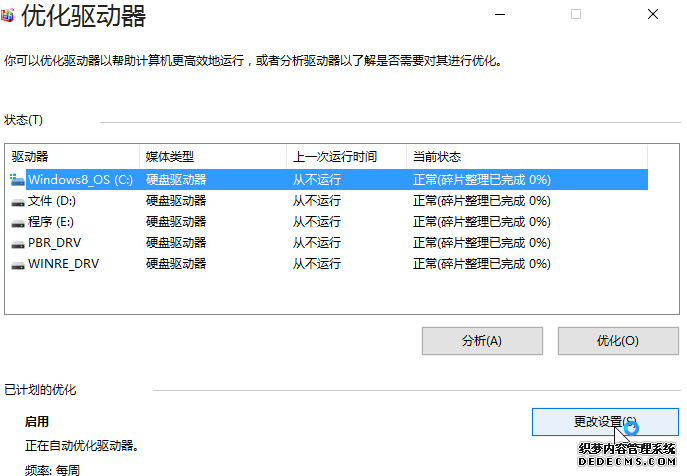687x476 pixels.
Task: Click current status of Windows8_OS (C:)
Action: (x=482, y=180)
